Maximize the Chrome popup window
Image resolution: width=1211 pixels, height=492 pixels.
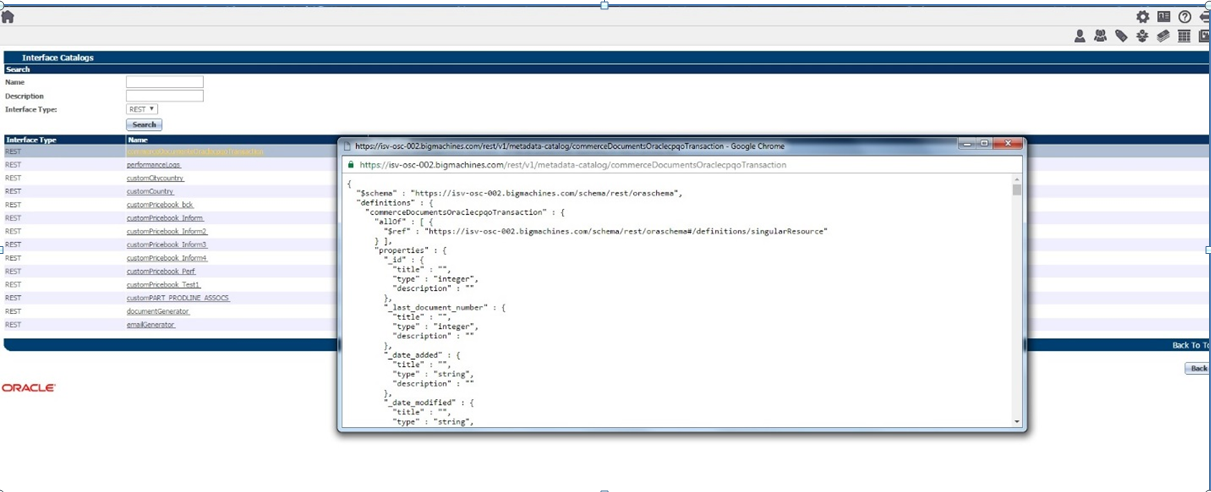985,144
